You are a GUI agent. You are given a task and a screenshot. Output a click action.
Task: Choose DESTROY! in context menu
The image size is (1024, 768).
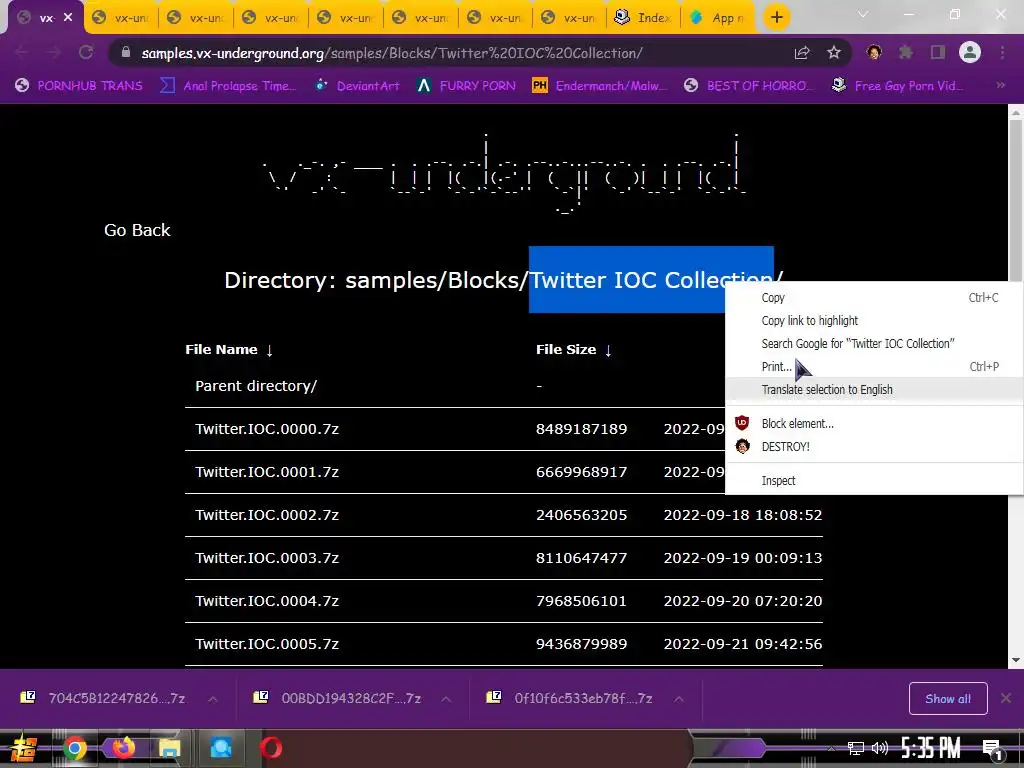pyautogui.click(x=874, y=447)
